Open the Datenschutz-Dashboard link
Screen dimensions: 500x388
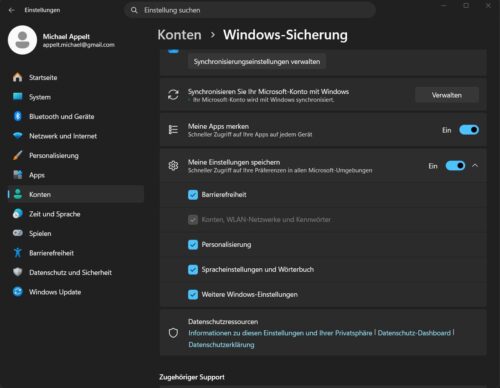[414, 333]
